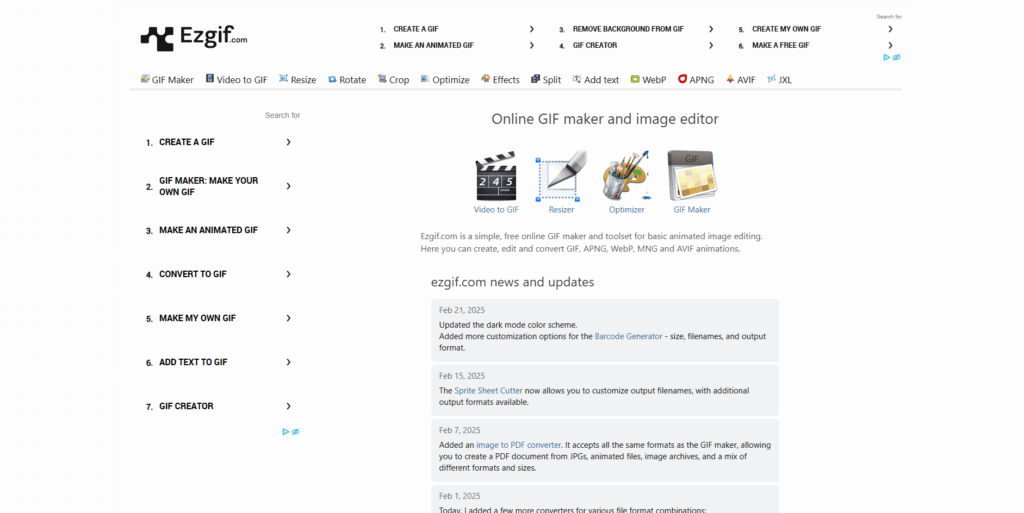1024x513 pixels.
Task: Expand the MAKE MY OWN GIF chevron
Action: pos(288,318)
